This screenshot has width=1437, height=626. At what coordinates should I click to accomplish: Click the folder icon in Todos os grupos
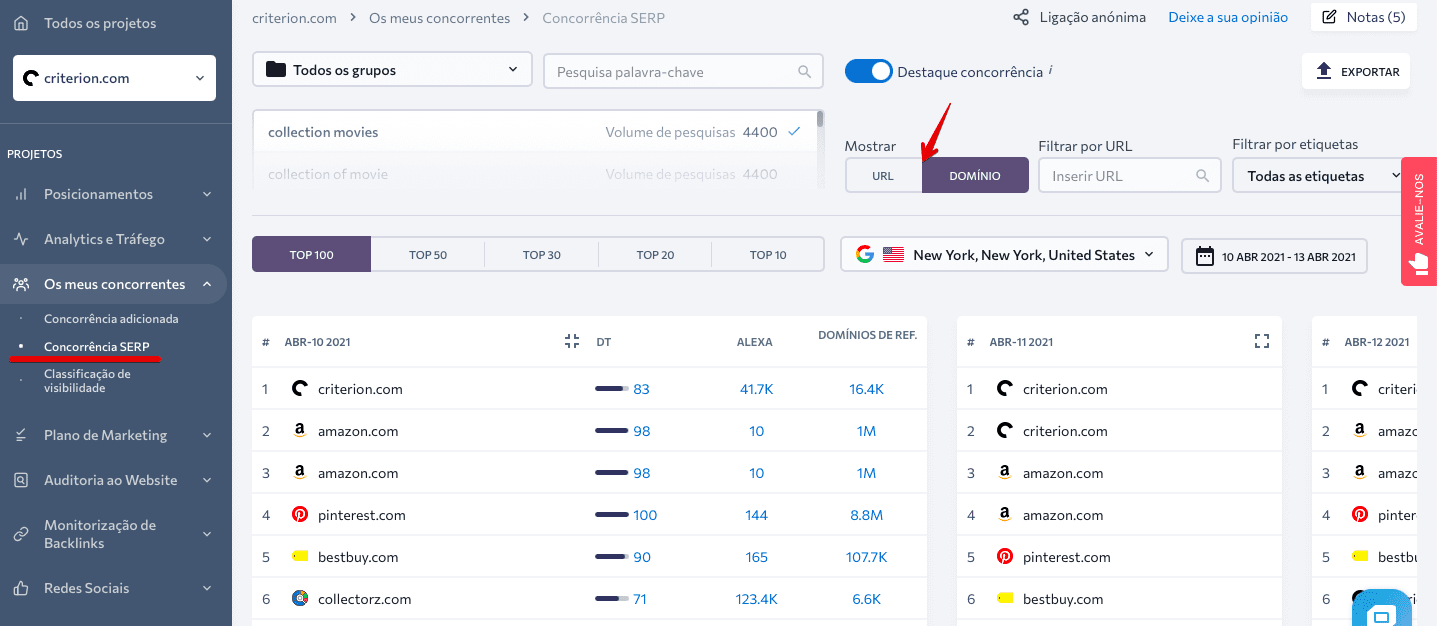[x=274, y=70]
